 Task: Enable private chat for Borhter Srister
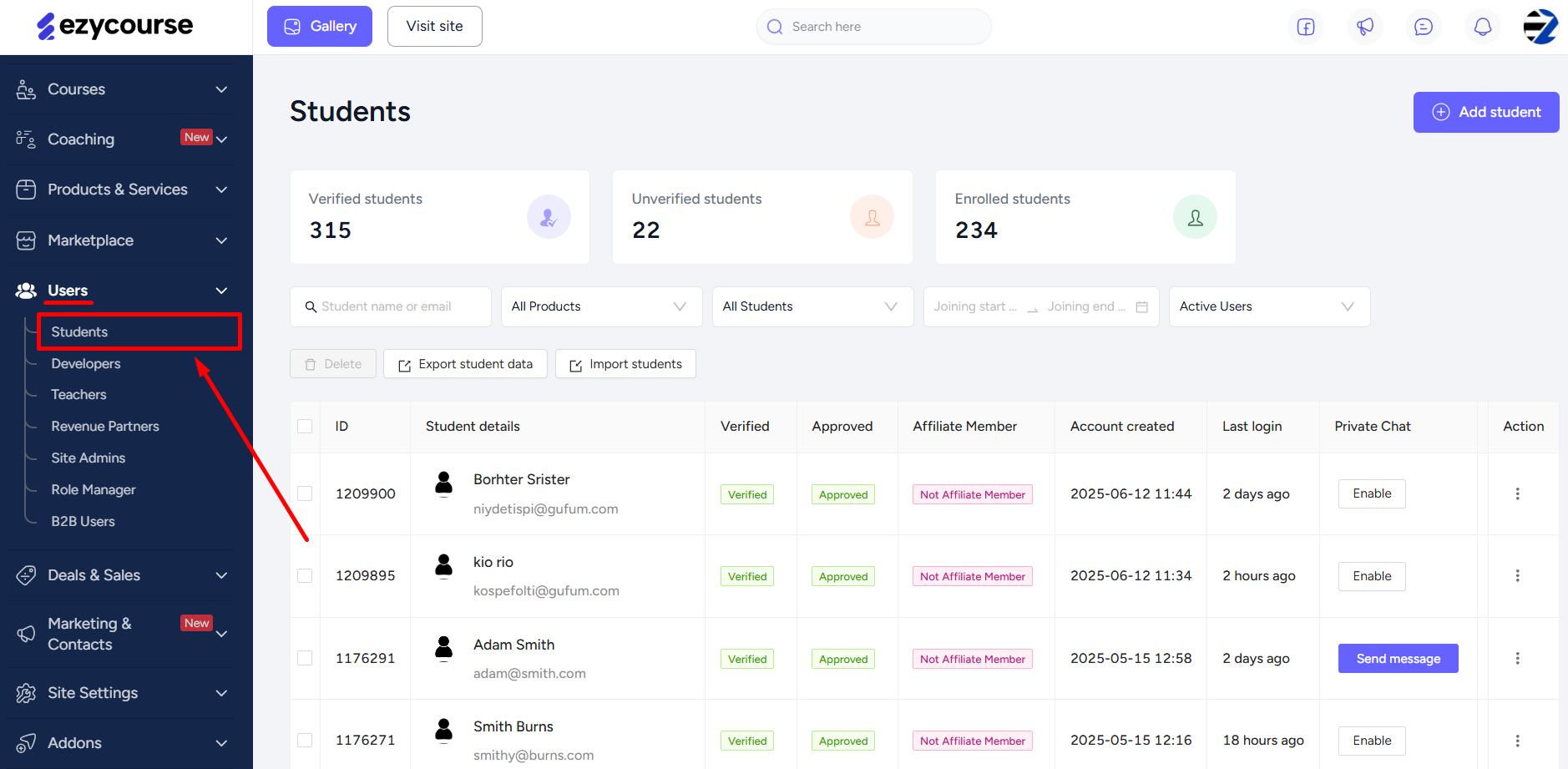(1372, 493)
